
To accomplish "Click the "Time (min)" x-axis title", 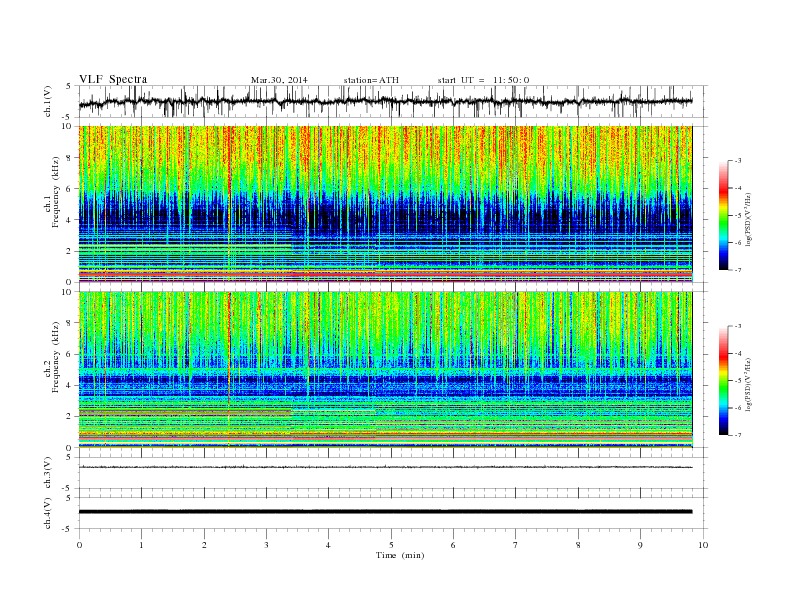I will [x=400, y=555].
